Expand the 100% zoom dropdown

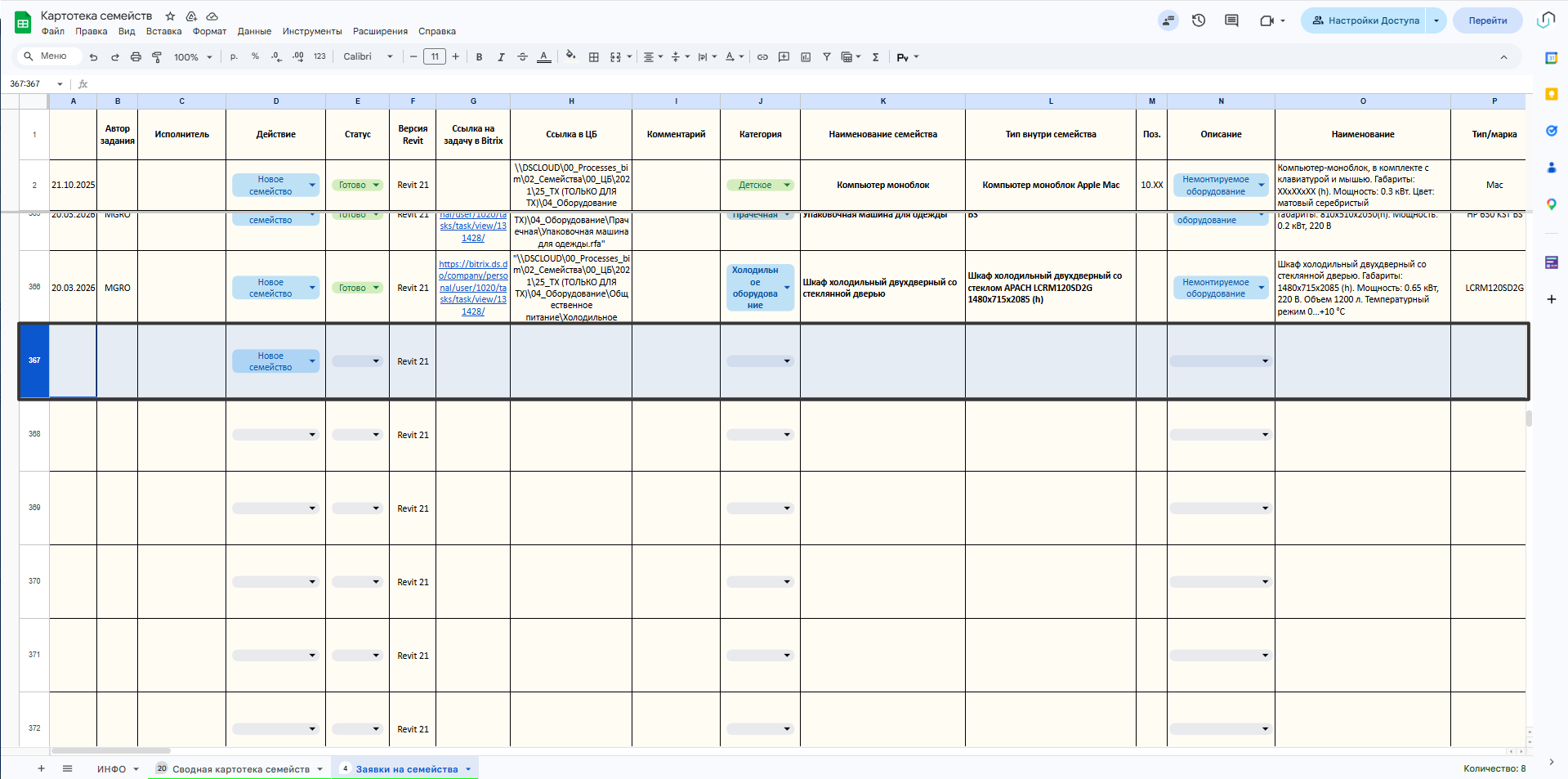click(193, 57)
